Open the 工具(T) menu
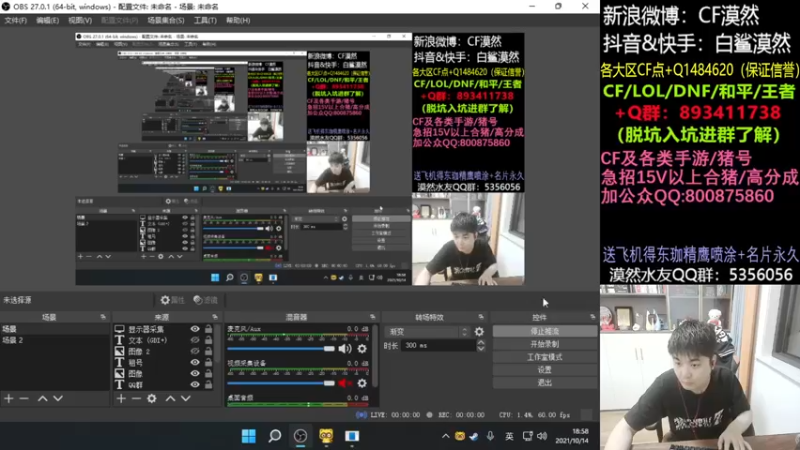Viewport: 800px width, 450px height. (x=205, y=20)
